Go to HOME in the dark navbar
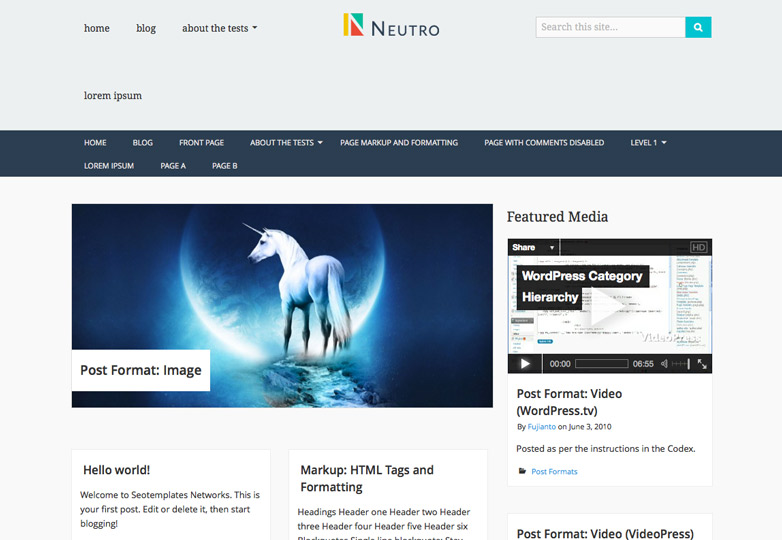Viewport: 782px width, 540px height. tap(95, 143)
